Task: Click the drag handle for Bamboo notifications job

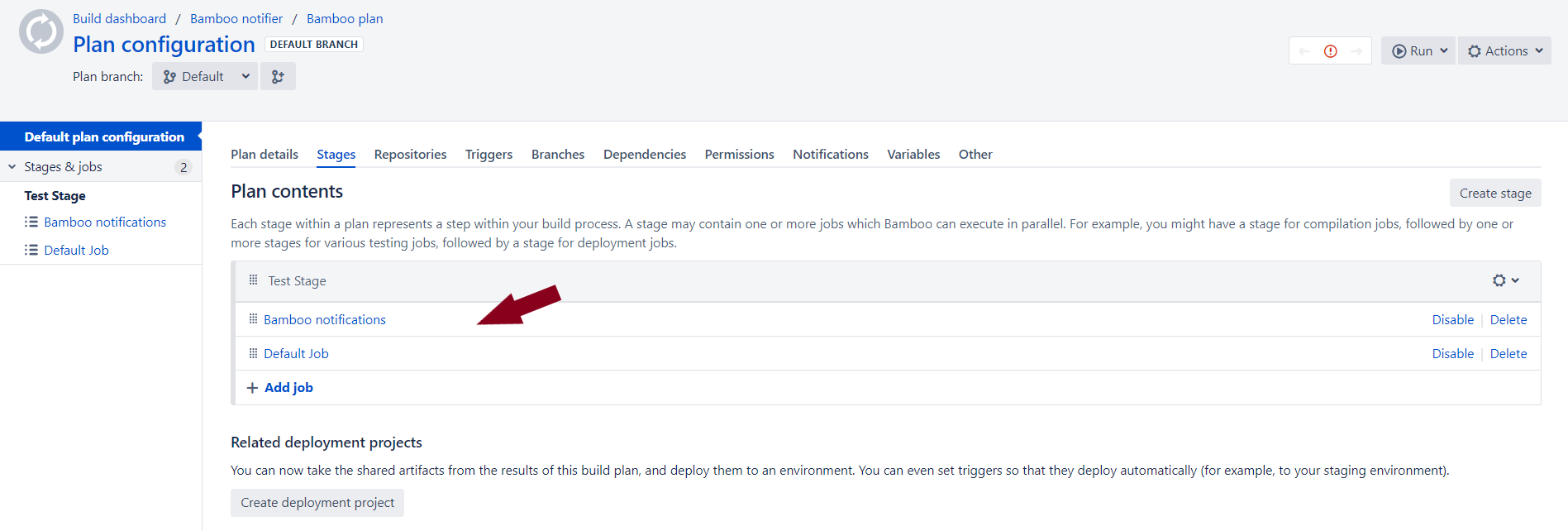Action: [x=253, y=319]
